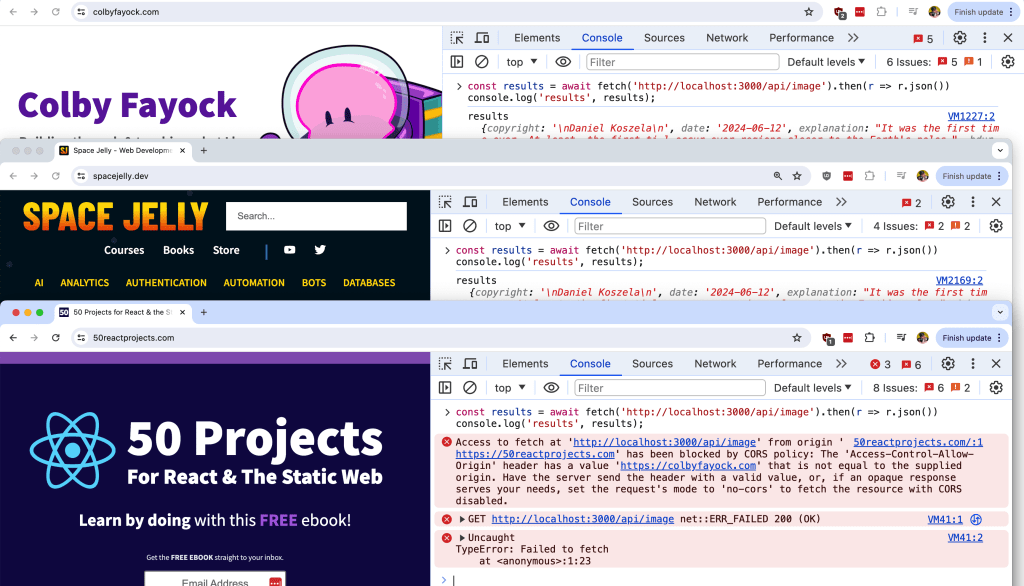
Task: Go back in 50reactprojects window
Action: coord(14,338)
